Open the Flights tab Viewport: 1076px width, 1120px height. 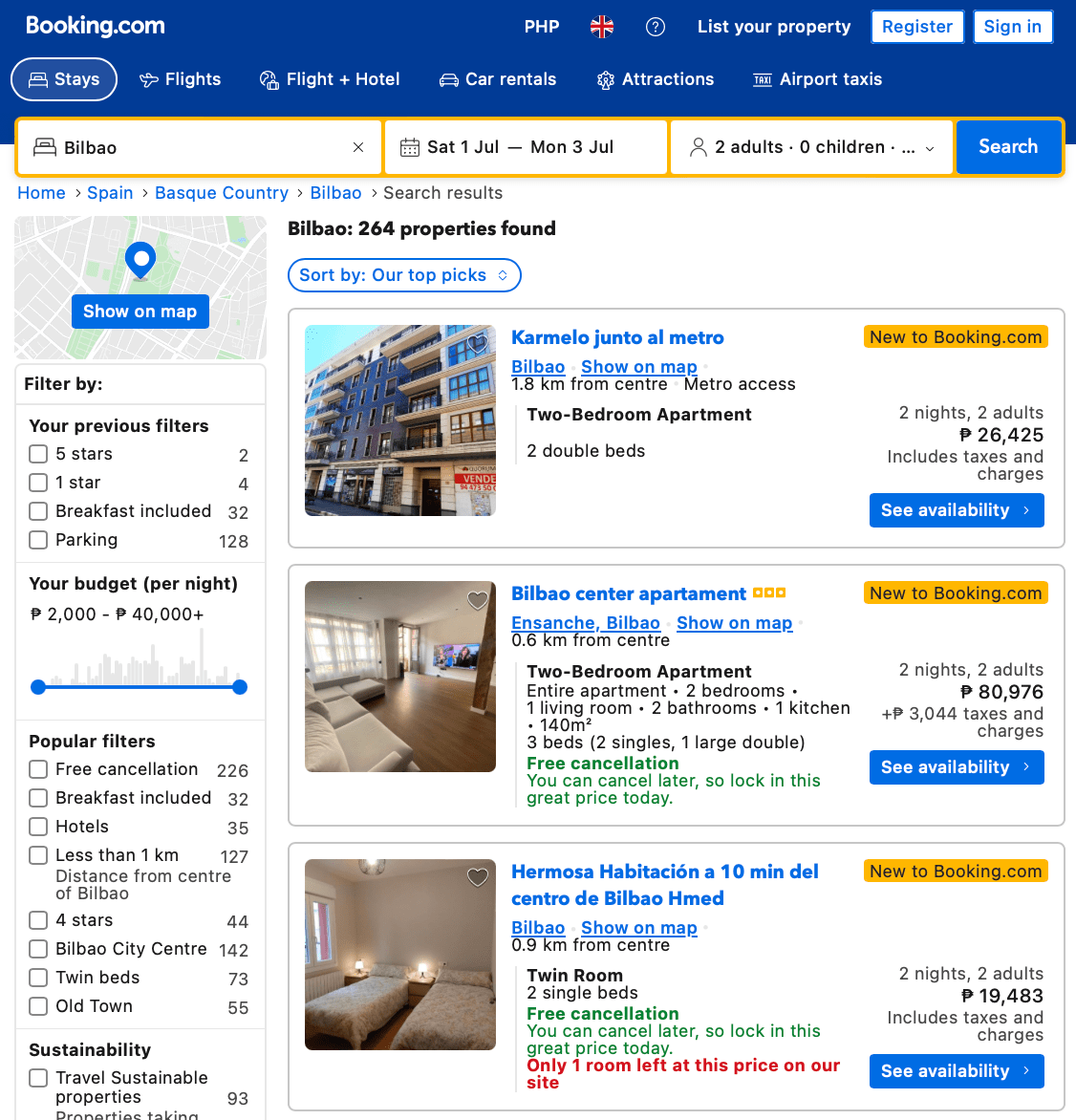180,79
